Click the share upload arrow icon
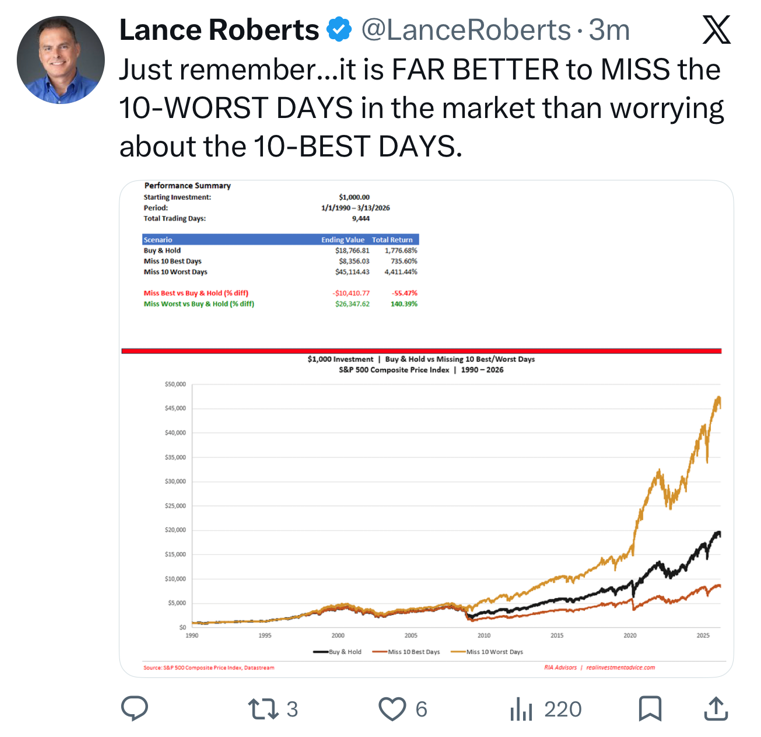The height and width of the screenshot is (737, 761). (715, 709)
